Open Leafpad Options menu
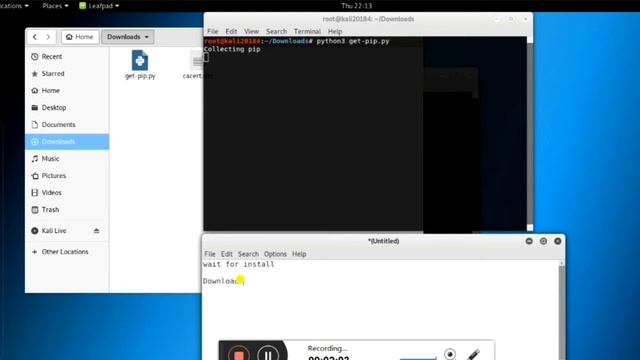 (275, 254)
